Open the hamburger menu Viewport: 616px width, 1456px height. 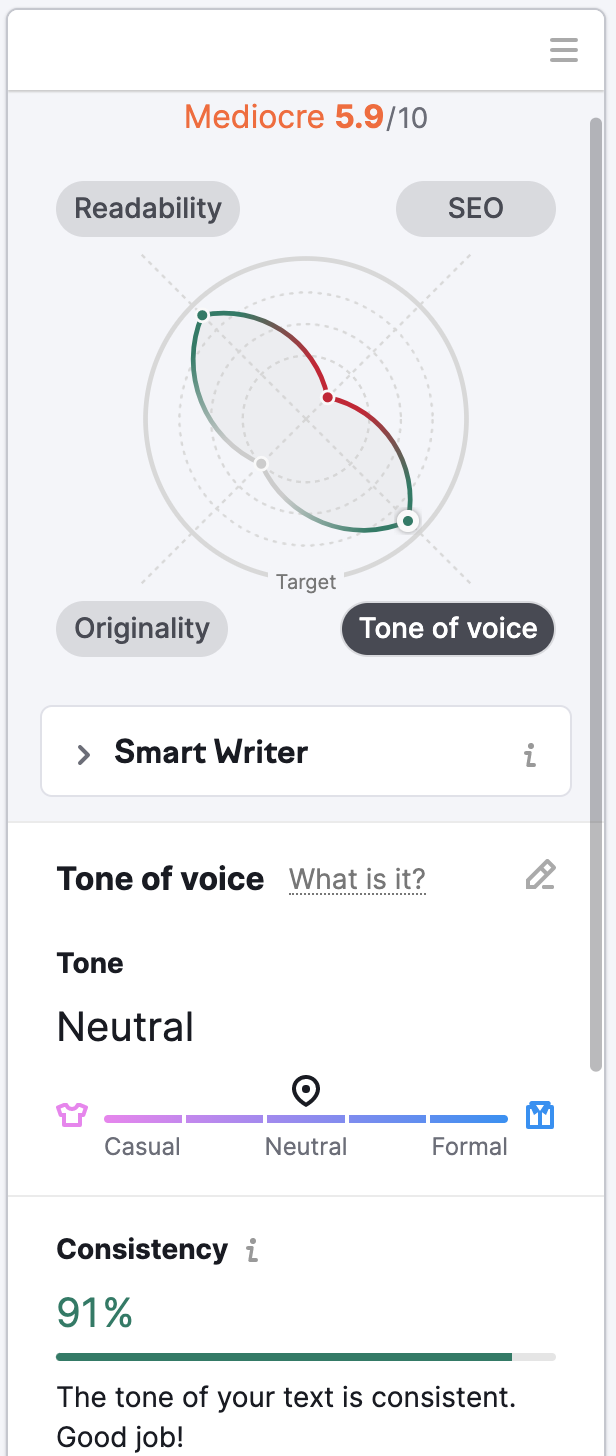(563, 49)
